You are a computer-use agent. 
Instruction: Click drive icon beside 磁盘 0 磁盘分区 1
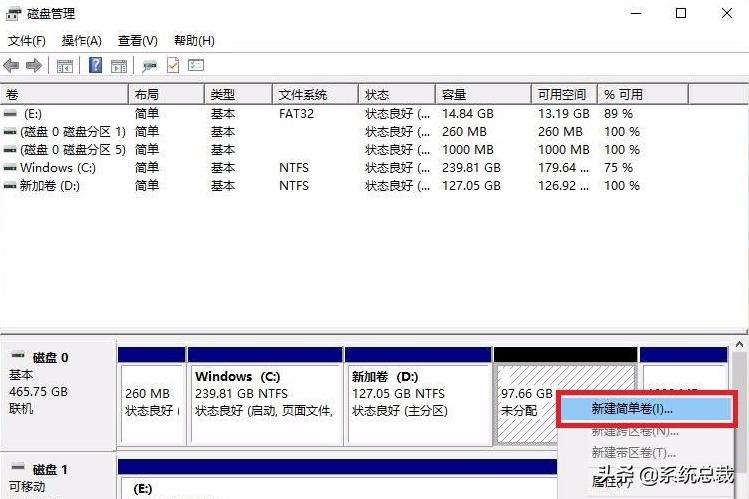coord(10,132)
